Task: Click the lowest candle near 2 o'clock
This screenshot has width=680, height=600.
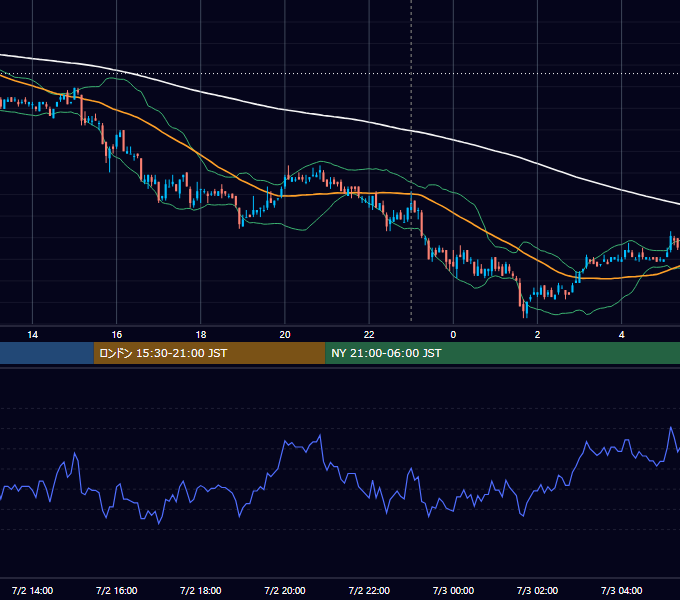Action: (x=526, y=309)
